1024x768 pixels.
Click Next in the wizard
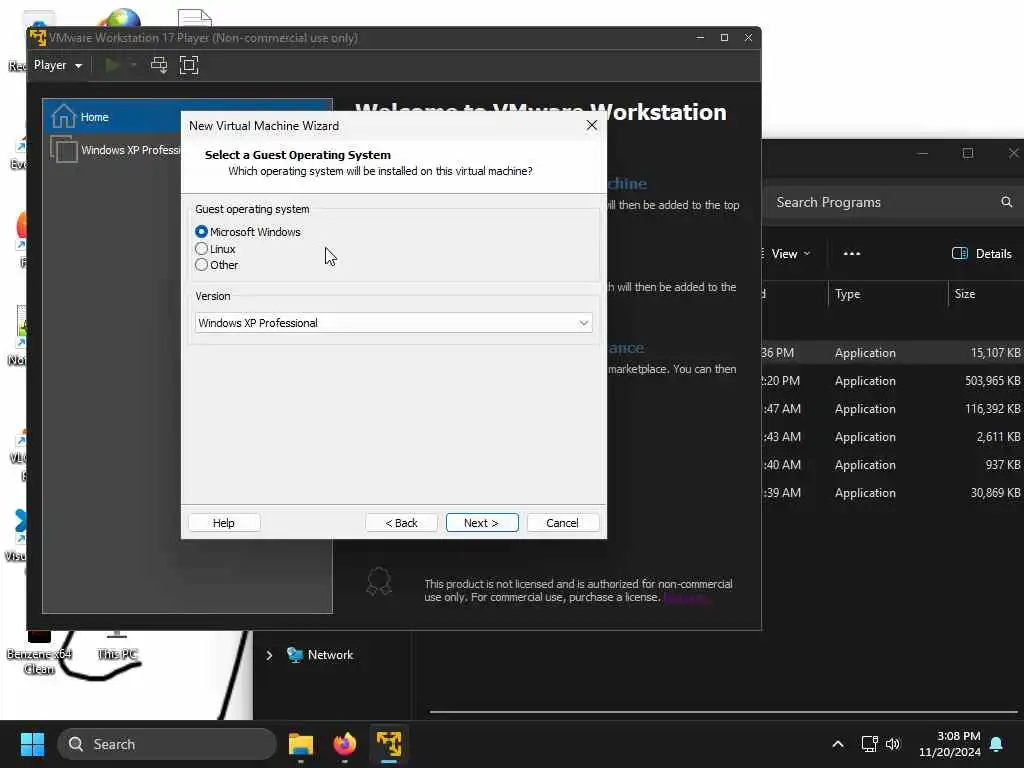point(482,522)
